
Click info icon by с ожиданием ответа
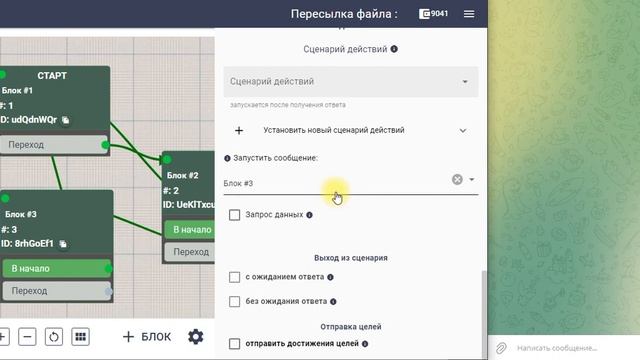330,277
